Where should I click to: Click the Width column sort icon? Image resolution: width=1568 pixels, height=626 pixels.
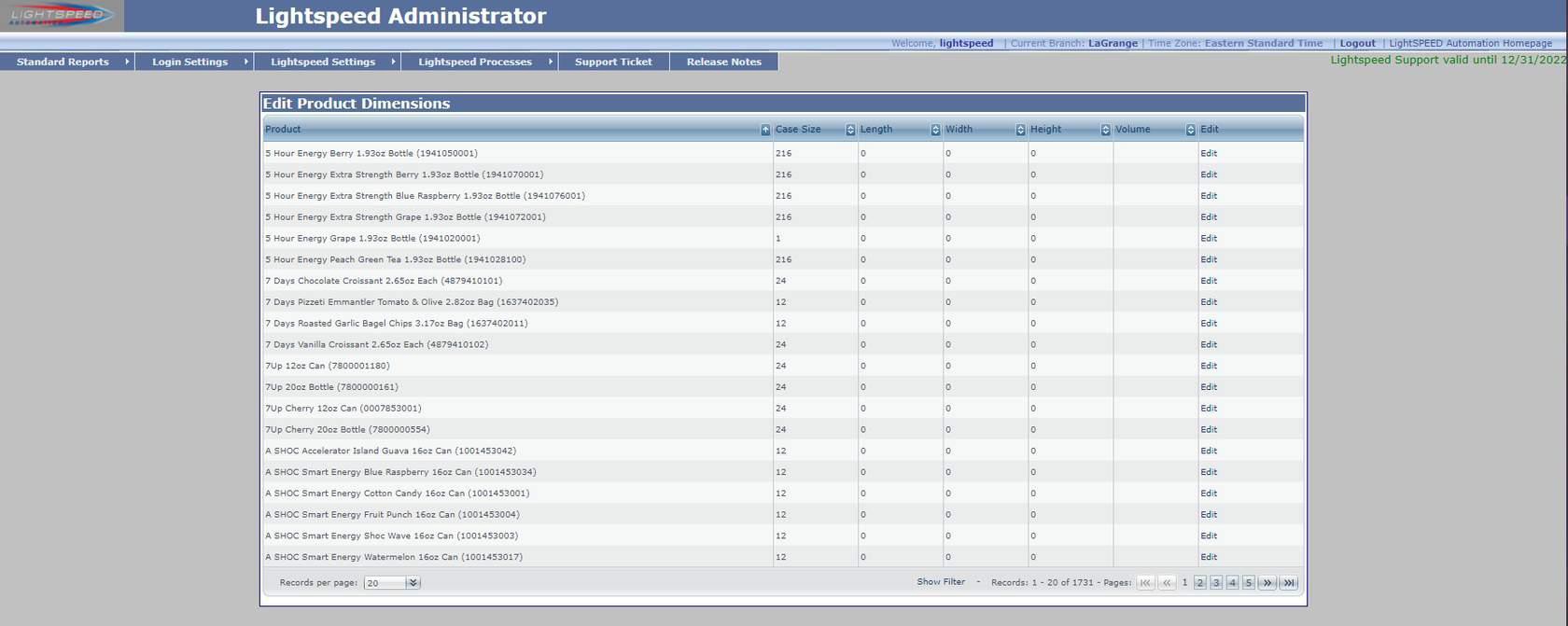(1020, 130)
